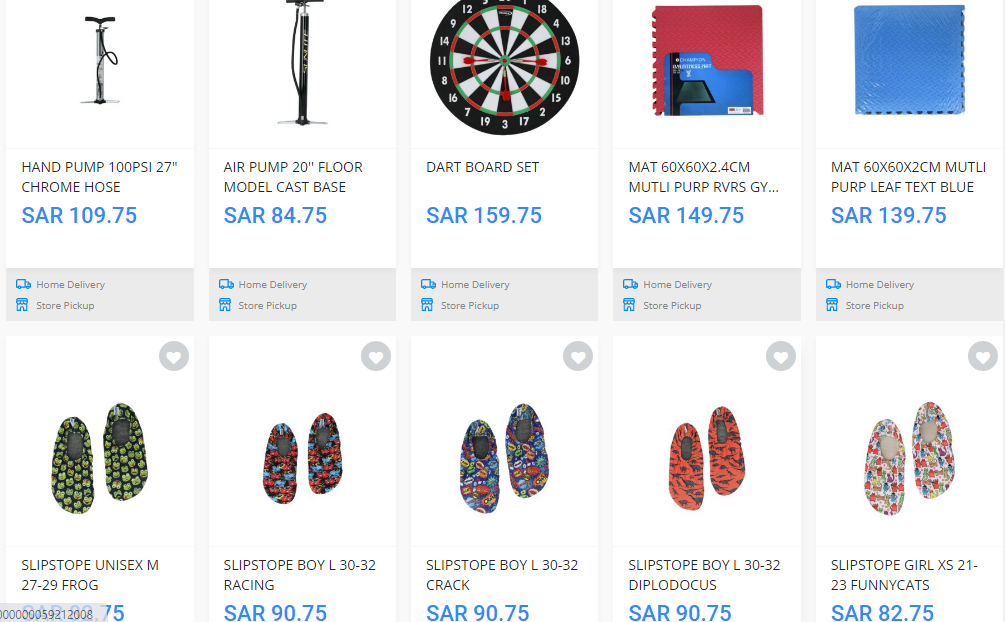View the orange Diplodocus slippers image
This screenshot has height=622, width=1005.
708,457
